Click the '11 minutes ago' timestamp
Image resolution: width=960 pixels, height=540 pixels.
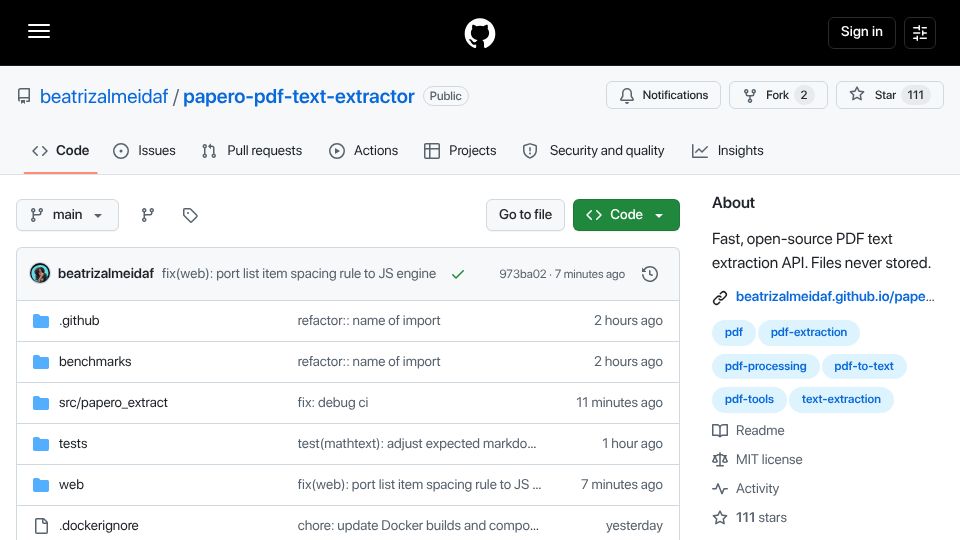(x=619, y=402)
